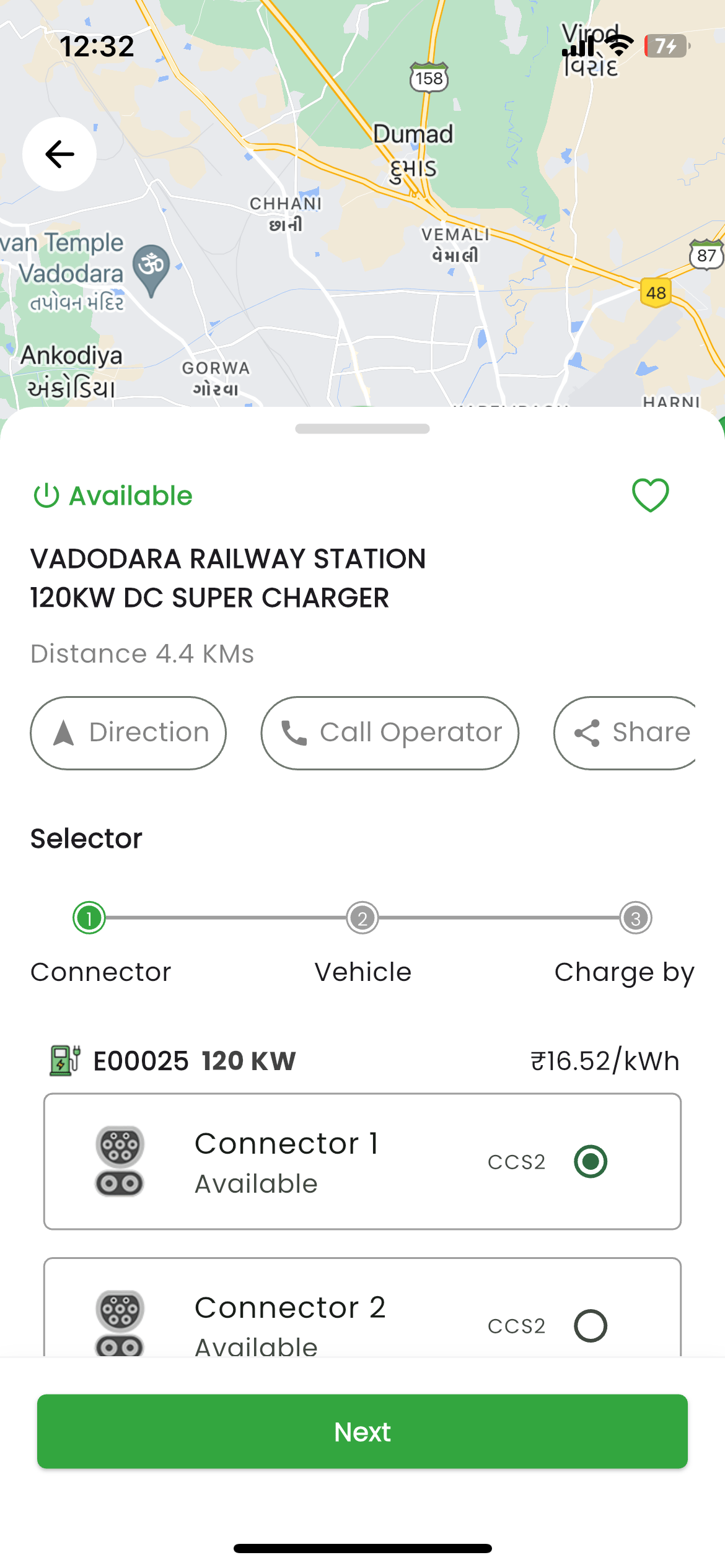
Task: Go to step 1 Connector
Action: click(x=89, y=918)
